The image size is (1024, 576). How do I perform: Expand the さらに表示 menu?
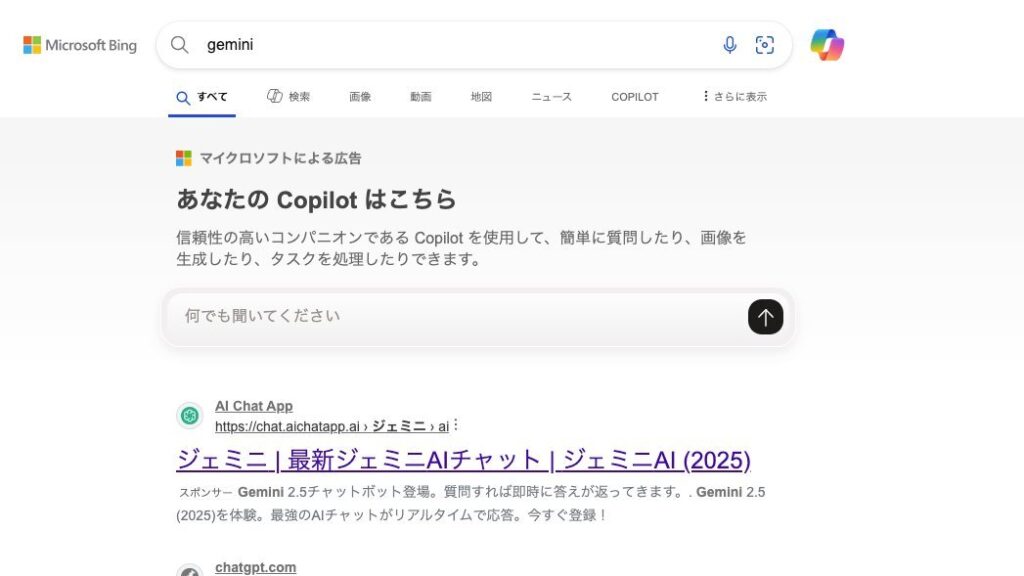click(735, 97)
